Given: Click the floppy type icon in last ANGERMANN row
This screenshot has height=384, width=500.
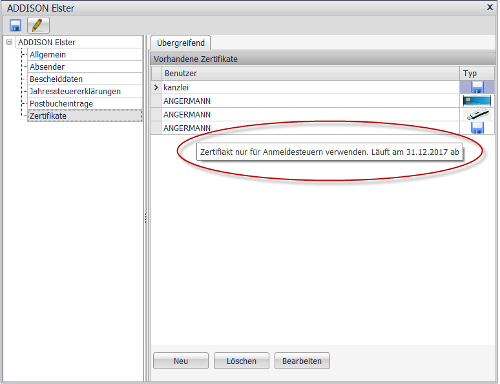Looking at the screenshot, I should pos(477,128).
